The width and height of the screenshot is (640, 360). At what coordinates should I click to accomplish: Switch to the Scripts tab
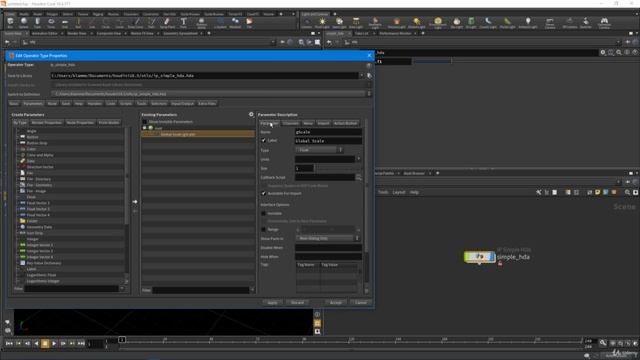pyautogui.click(x=126, y=104)
